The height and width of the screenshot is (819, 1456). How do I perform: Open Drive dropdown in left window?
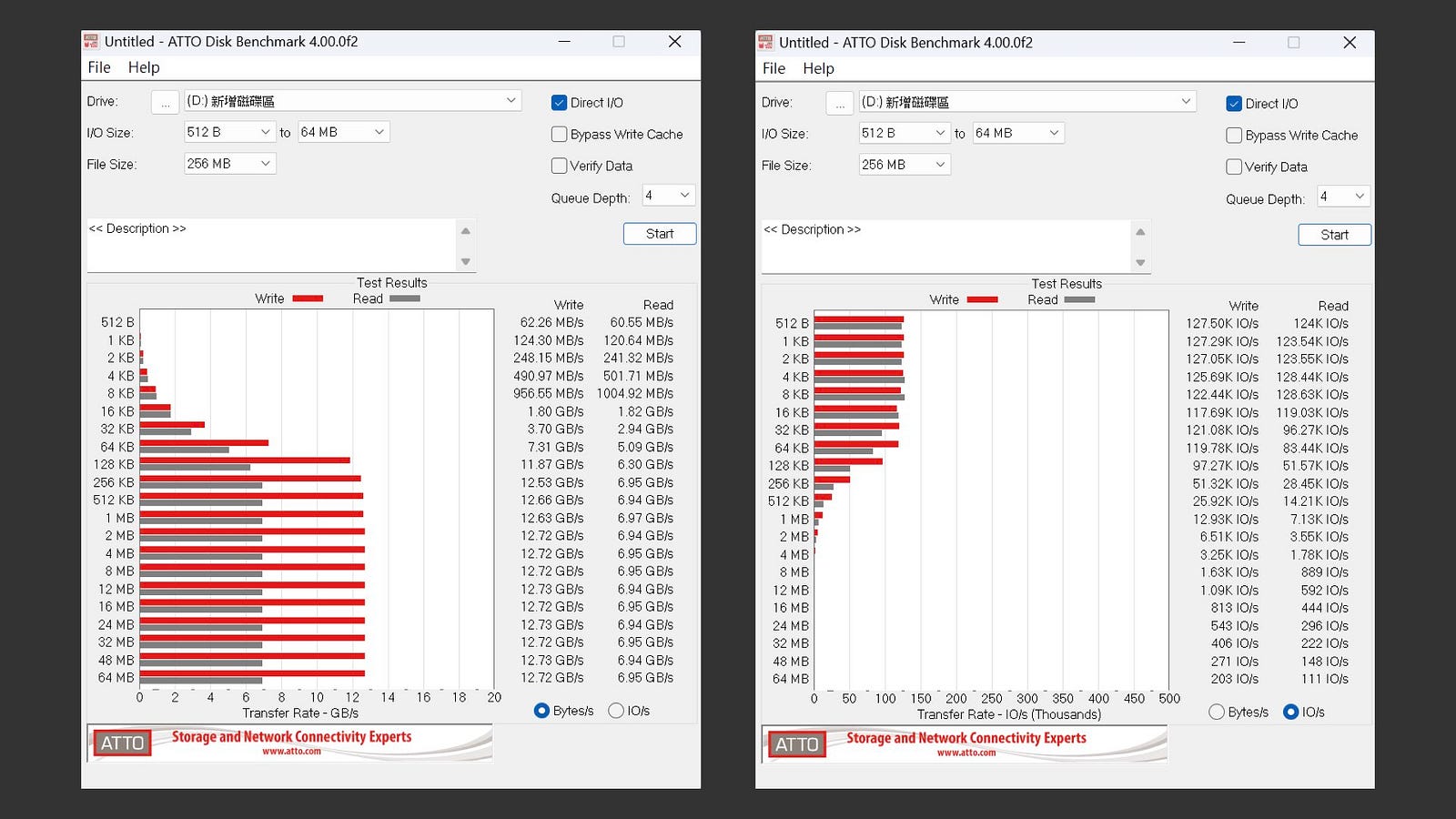point(353,100)
